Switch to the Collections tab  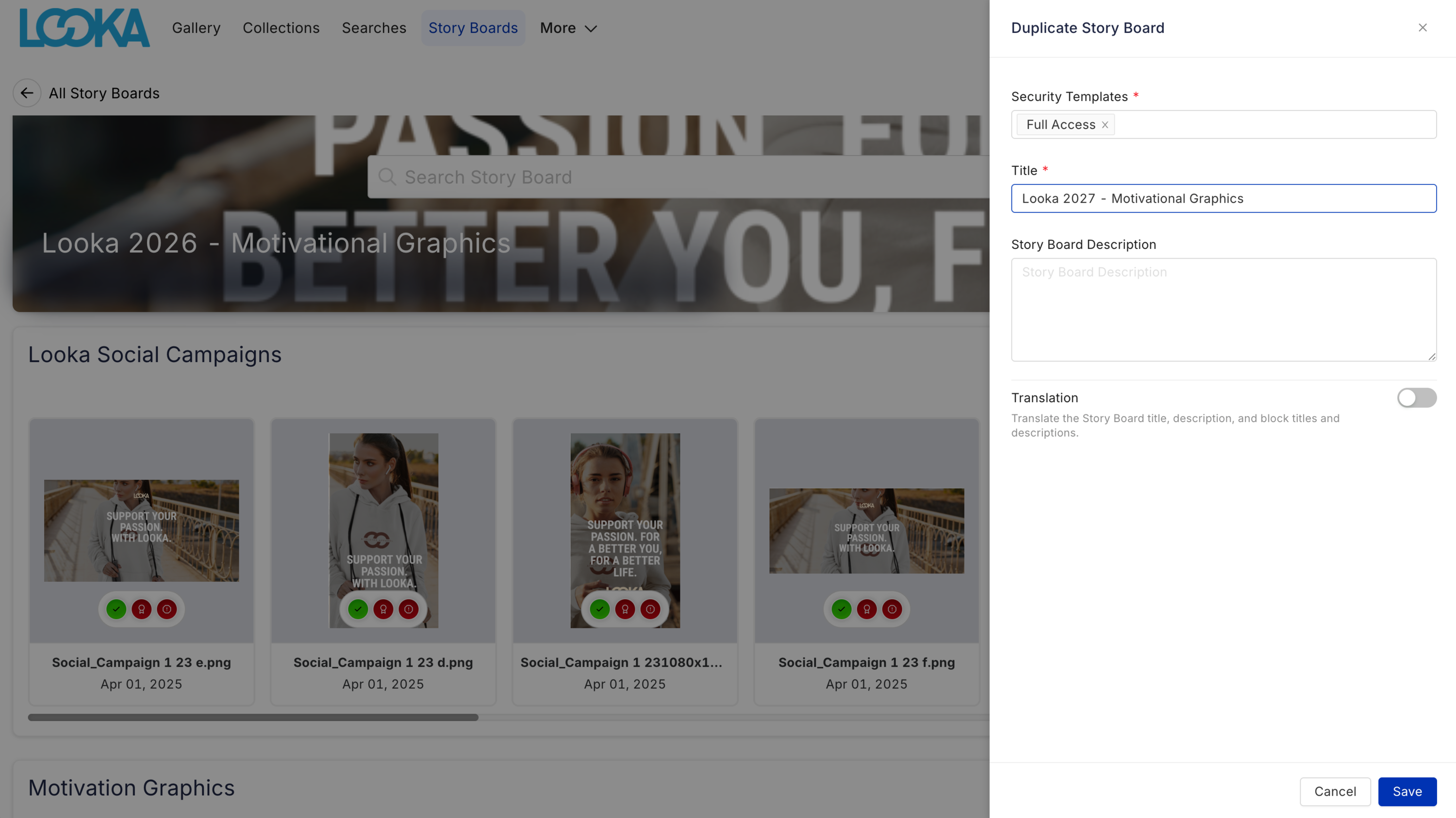(x=281, y=28)
